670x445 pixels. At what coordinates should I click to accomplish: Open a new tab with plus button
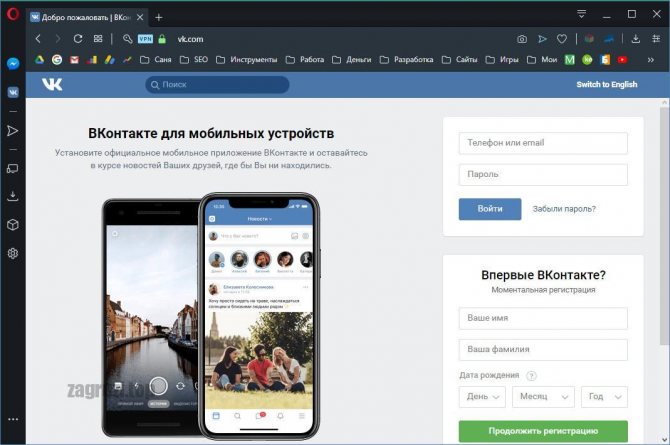click(159, 18)
